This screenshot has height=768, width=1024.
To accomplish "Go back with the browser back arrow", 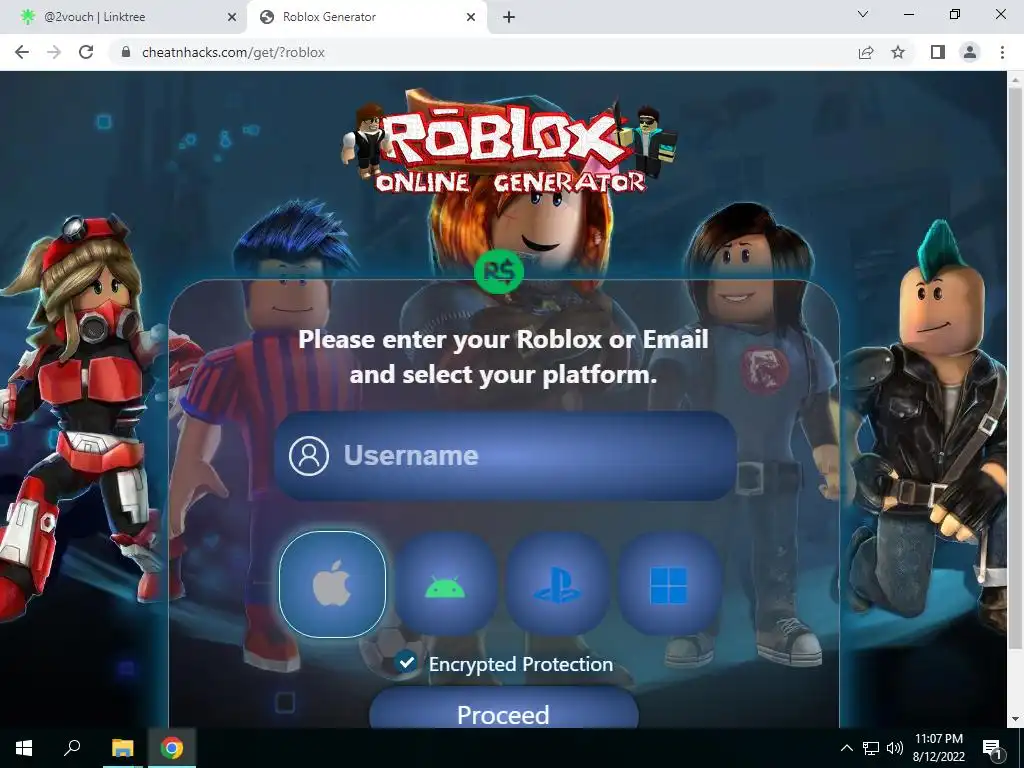I will coord(22,52).
